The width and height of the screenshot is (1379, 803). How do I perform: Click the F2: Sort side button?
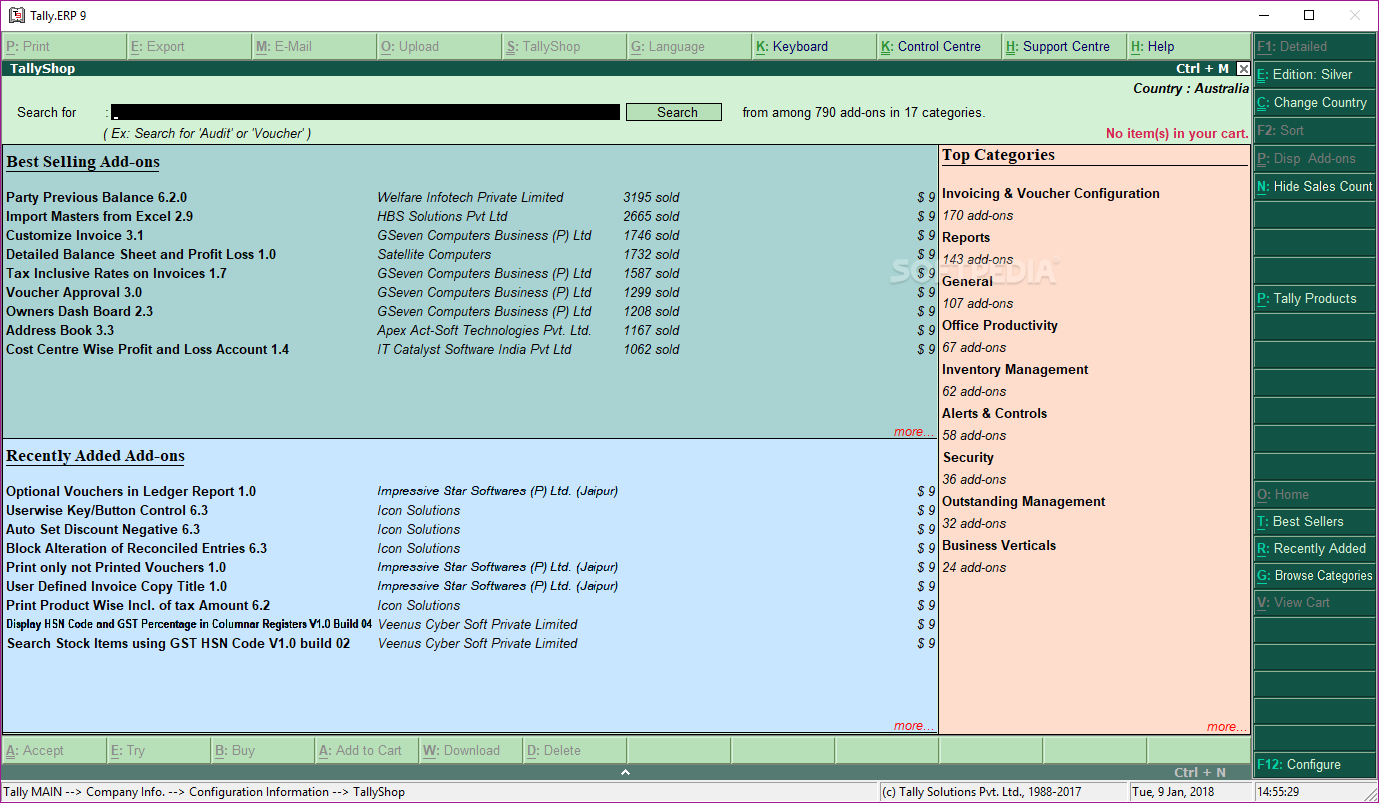(x=1315, y=130)
